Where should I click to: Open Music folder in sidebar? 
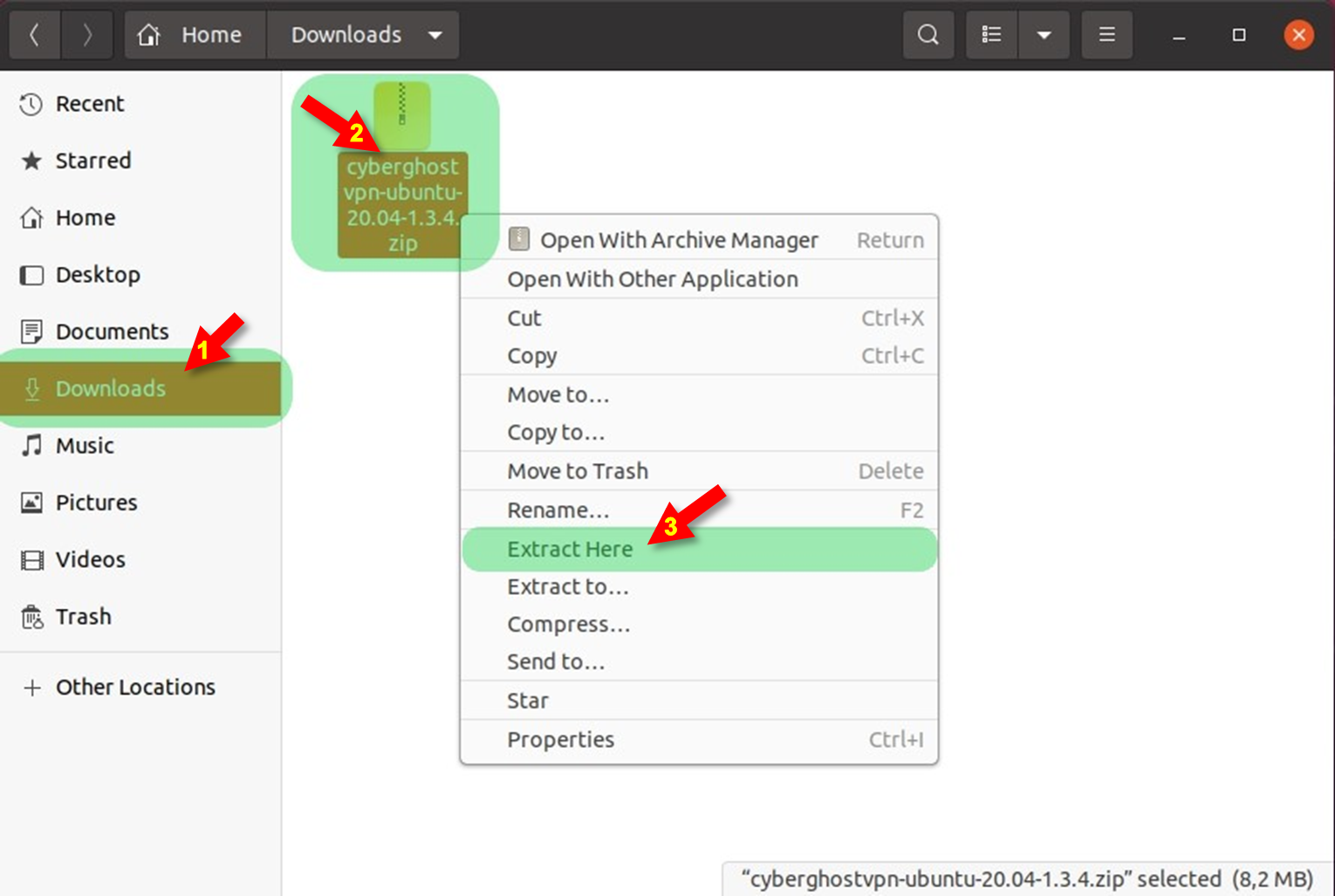click(140, 446)
